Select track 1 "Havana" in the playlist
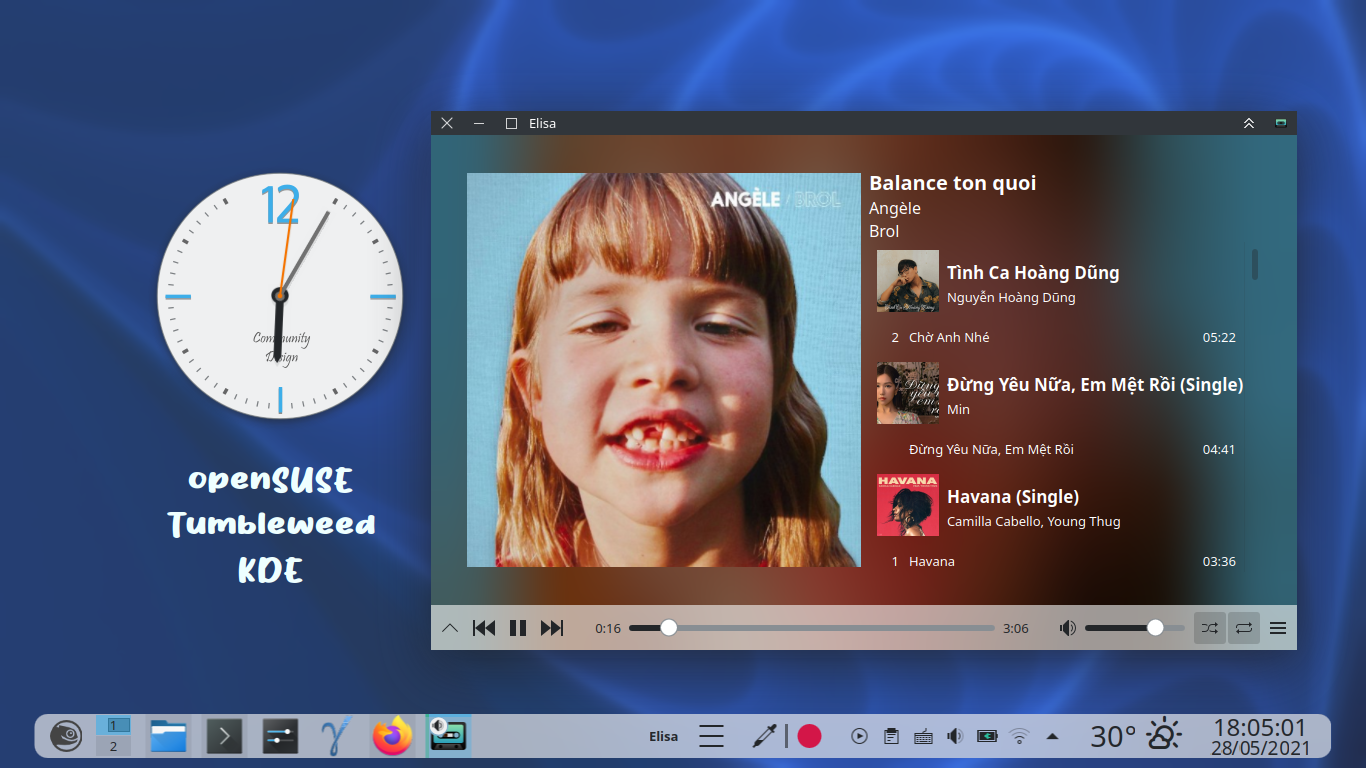 1061,562
